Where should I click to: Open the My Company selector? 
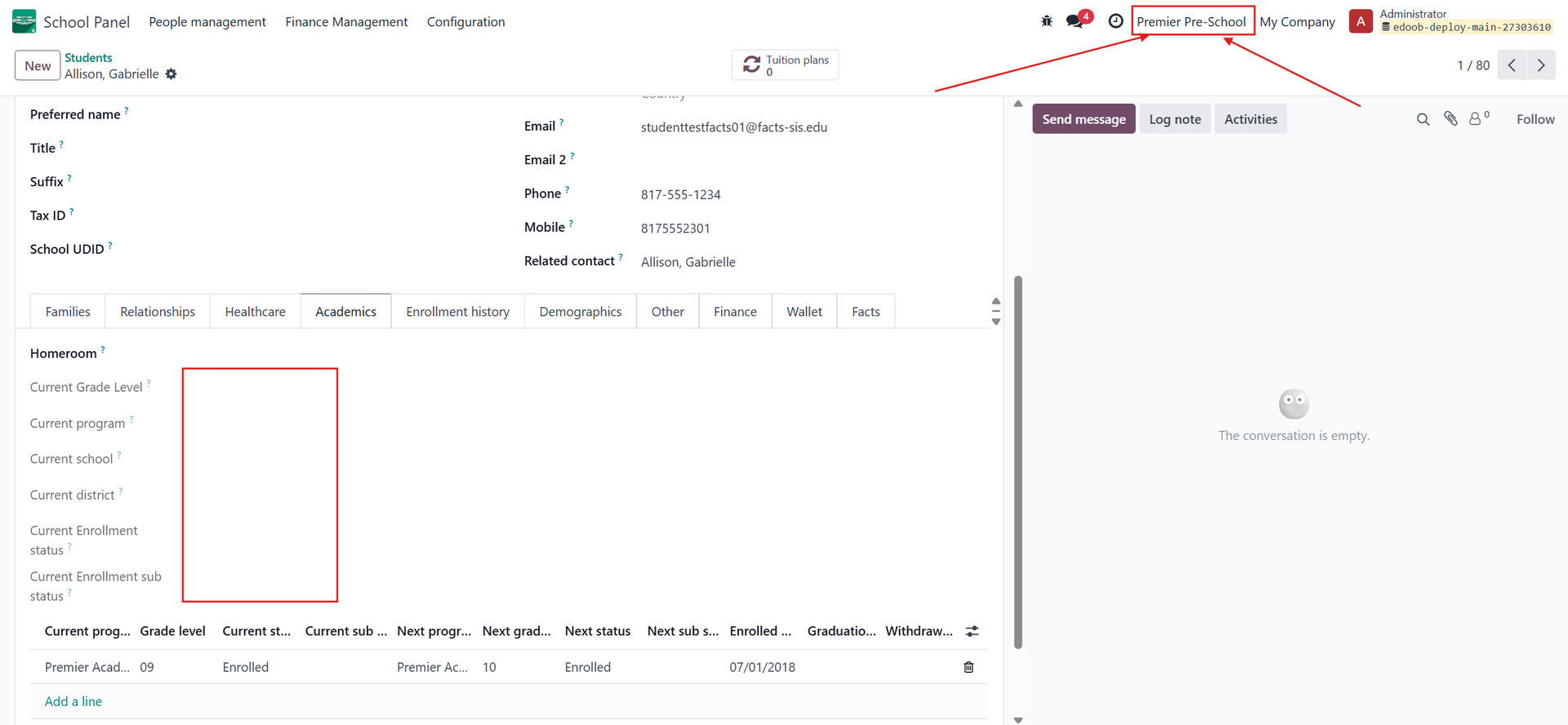(1297, 21)
